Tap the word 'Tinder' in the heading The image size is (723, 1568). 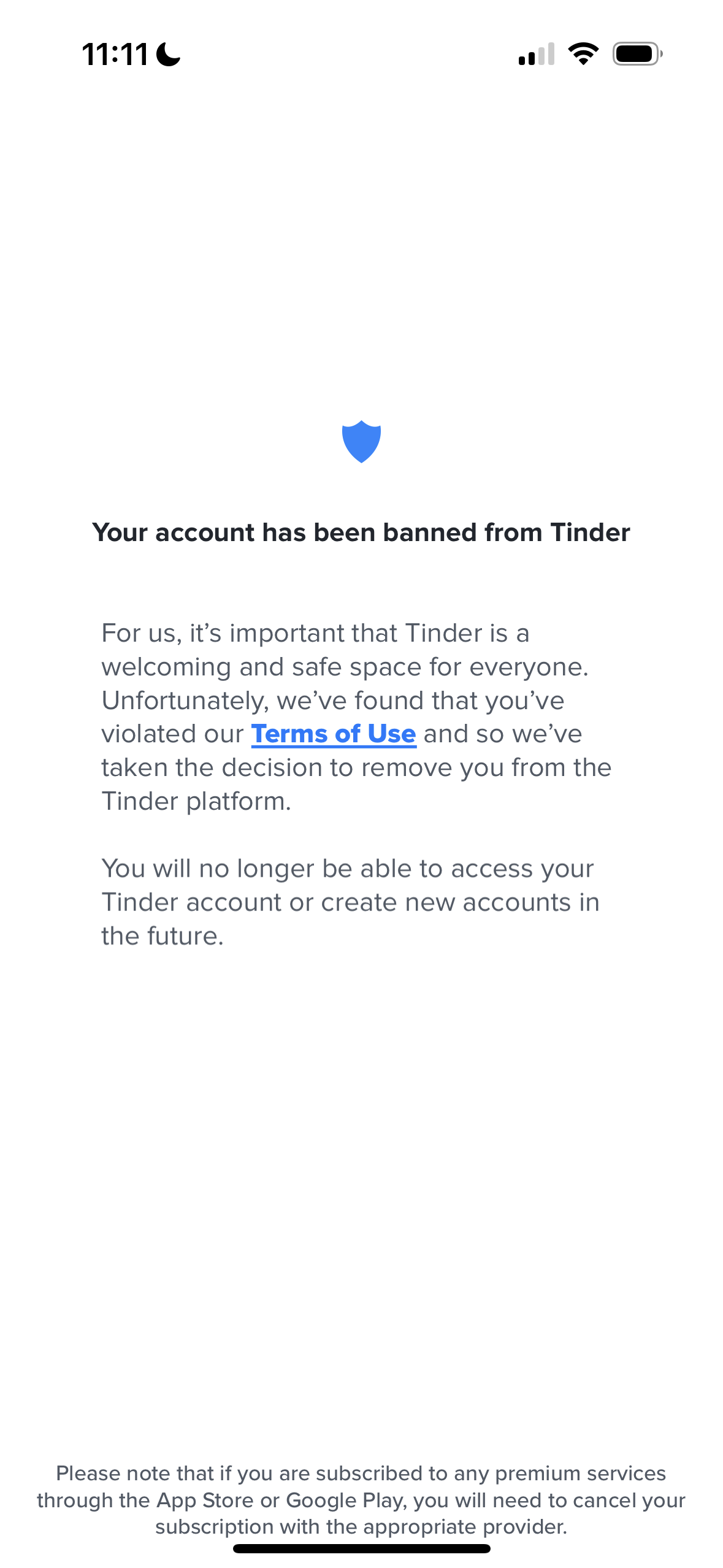(x=590, y=532)
